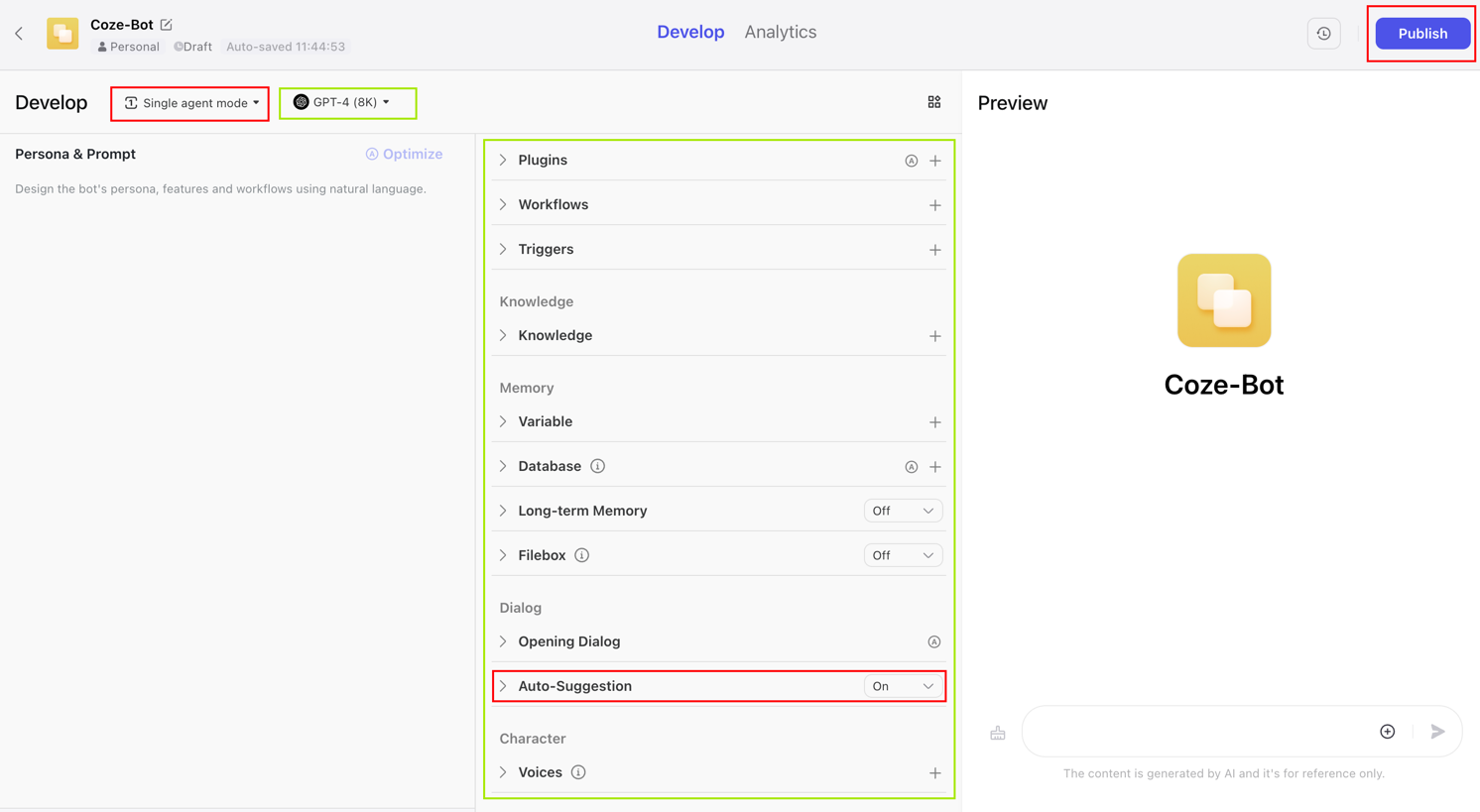Edit bot name with the pencil icon
This screenshot has width=1480, height=812.
(167, 25)
